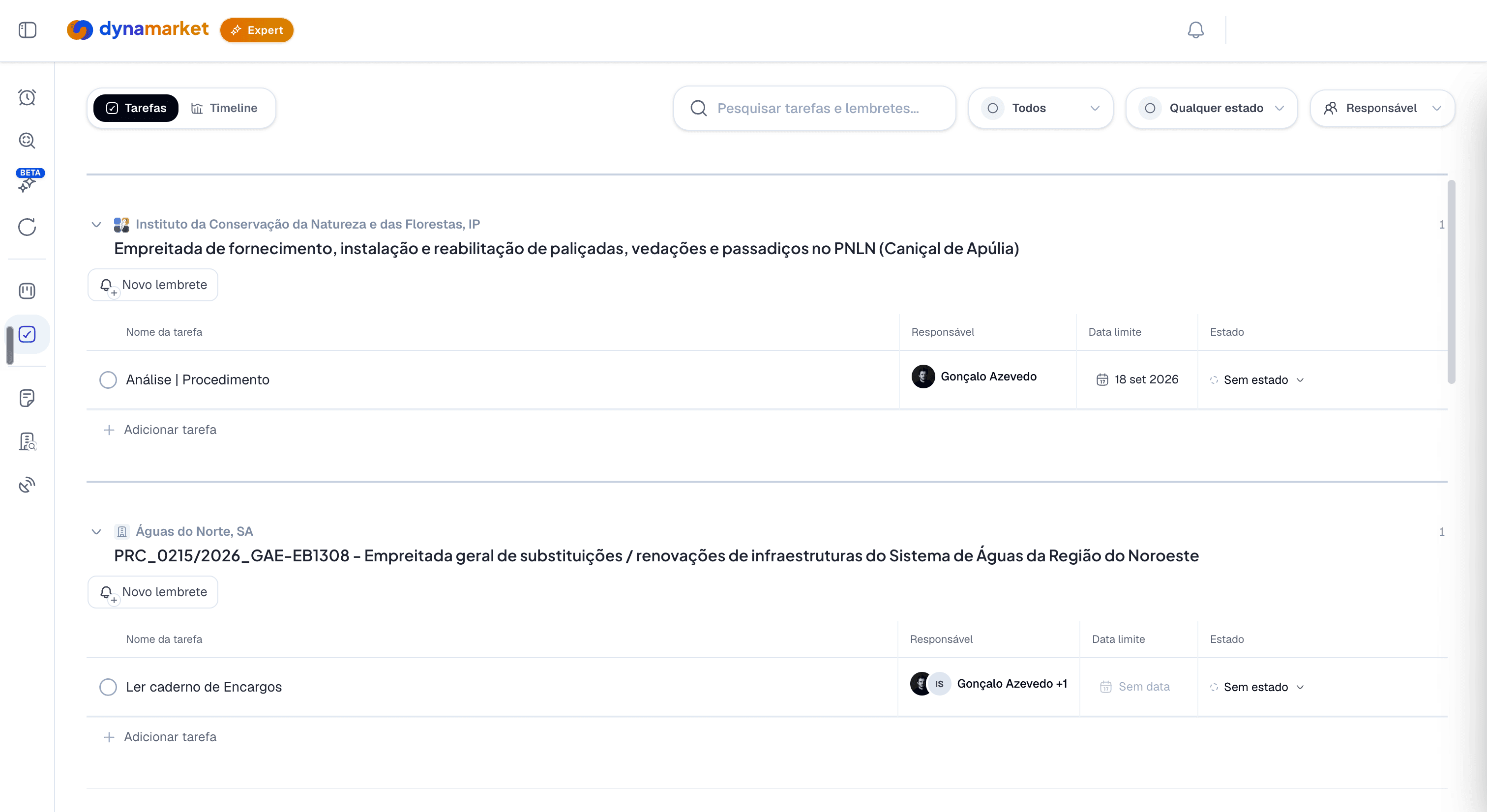Open the PRC_0215/2026_GAE-EB1308 procedure title

656,556
